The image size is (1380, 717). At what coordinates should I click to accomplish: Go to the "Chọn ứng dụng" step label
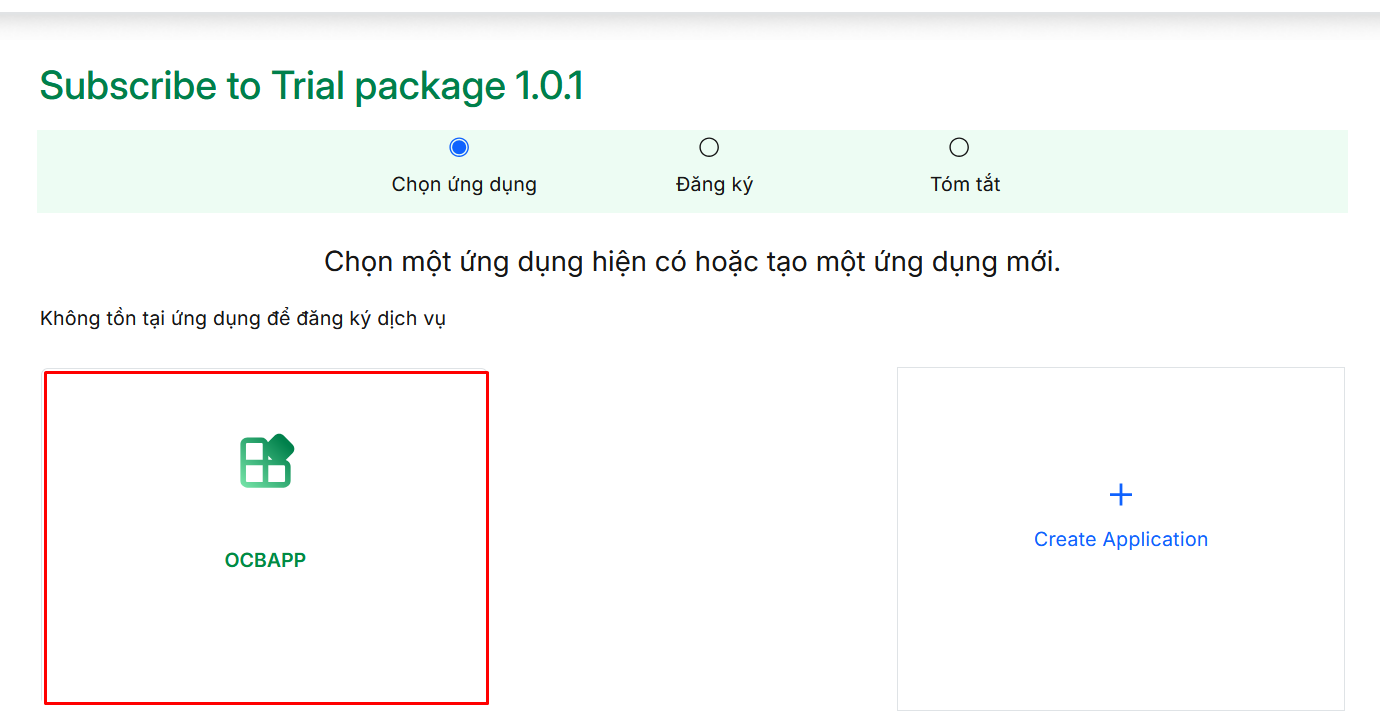(464, 185)
